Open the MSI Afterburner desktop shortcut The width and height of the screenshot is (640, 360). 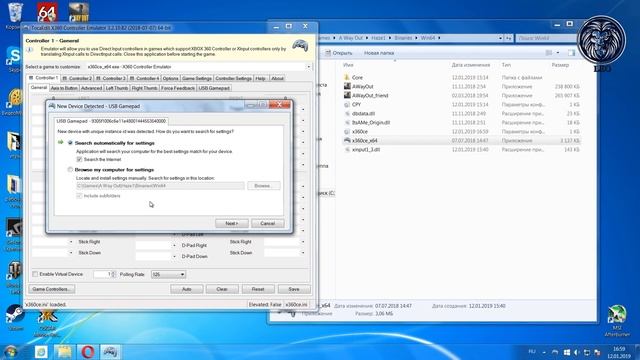(x=616, y=315)
